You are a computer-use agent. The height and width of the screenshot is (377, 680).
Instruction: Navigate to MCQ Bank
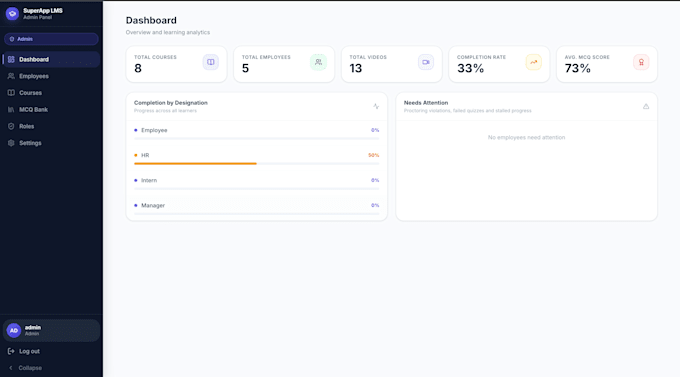(51, 110)
